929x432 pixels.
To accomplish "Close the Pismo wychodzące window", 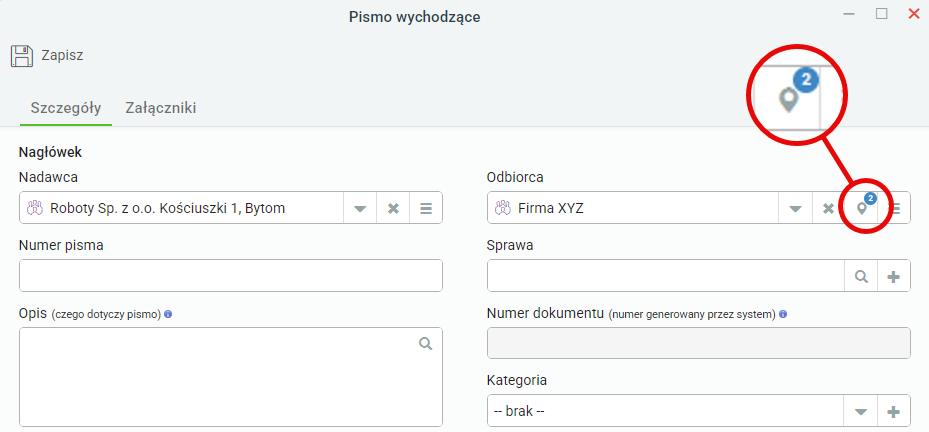I will 914,14.
